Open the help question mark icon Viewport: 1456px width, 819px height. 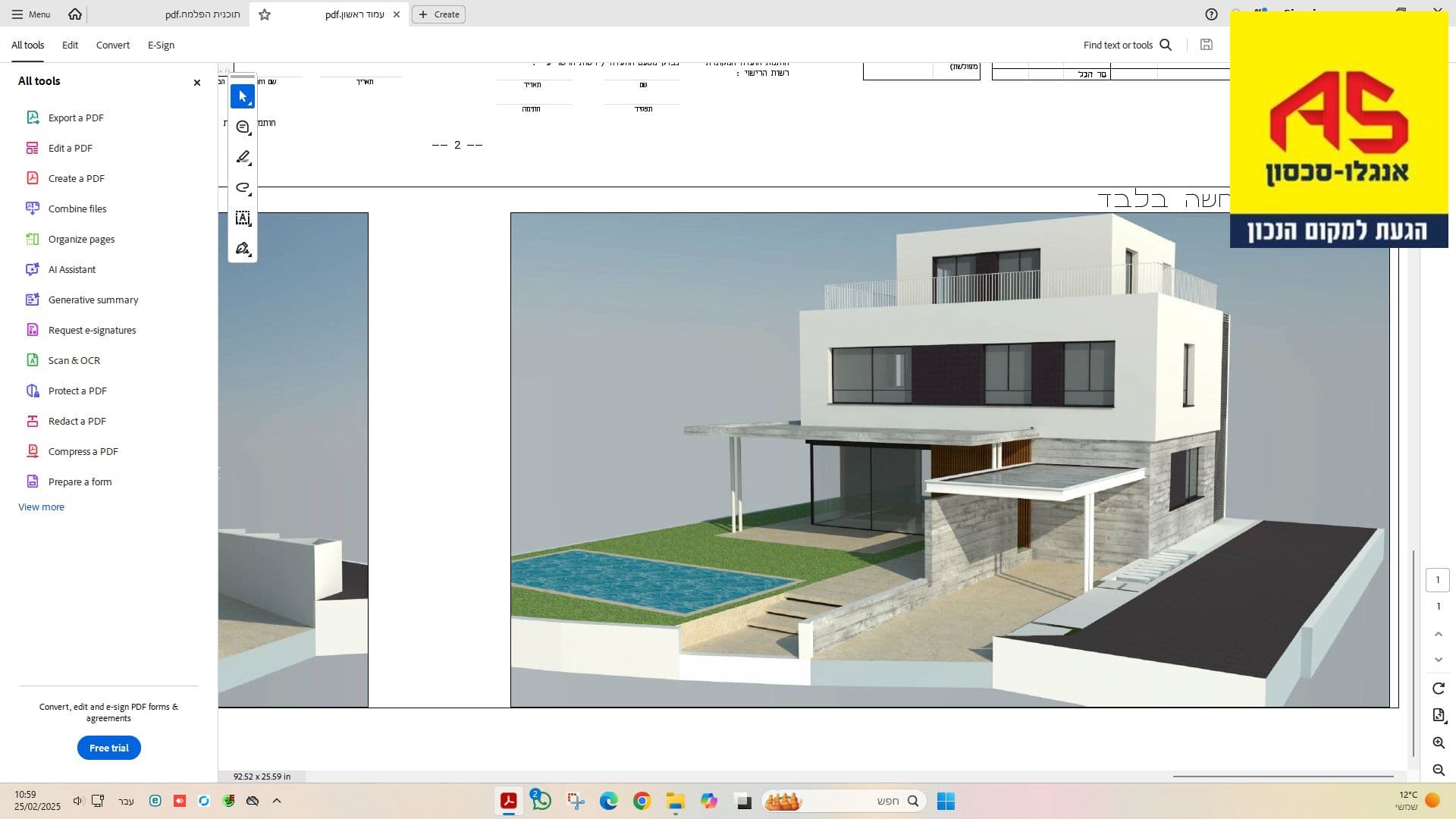point(1212,14)
